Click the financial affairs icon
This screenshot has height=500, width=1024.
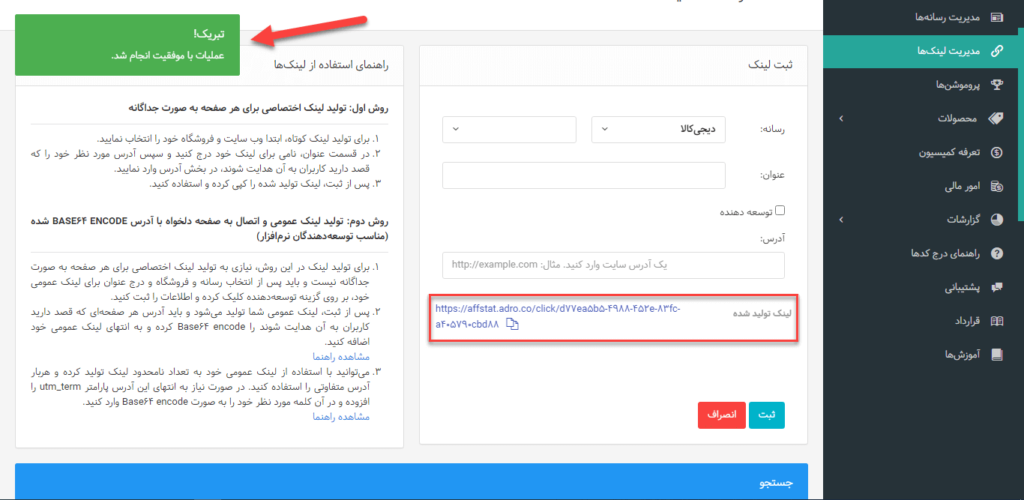[997, 186]
